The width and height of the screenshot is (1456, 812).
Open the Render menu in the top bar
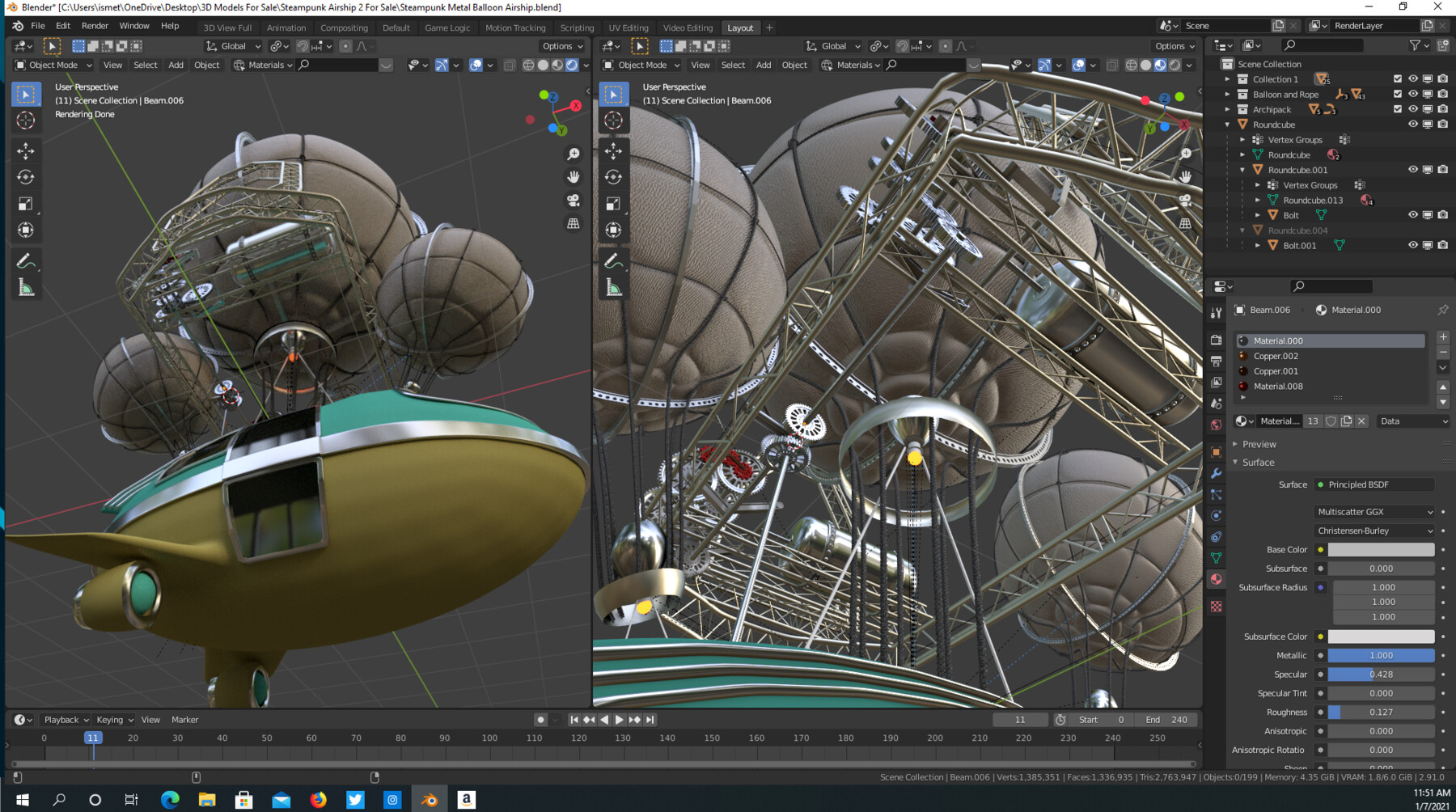pos(95,25)
